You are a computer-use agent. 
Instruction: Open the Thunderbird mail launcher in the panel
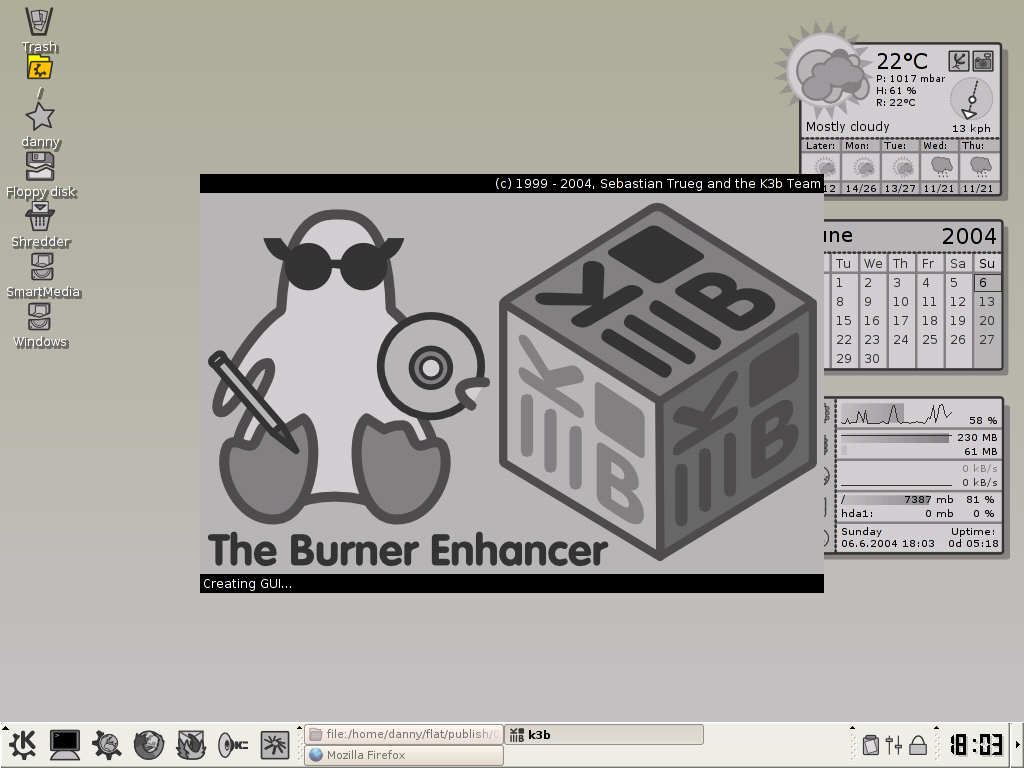(x=191, y=745)
